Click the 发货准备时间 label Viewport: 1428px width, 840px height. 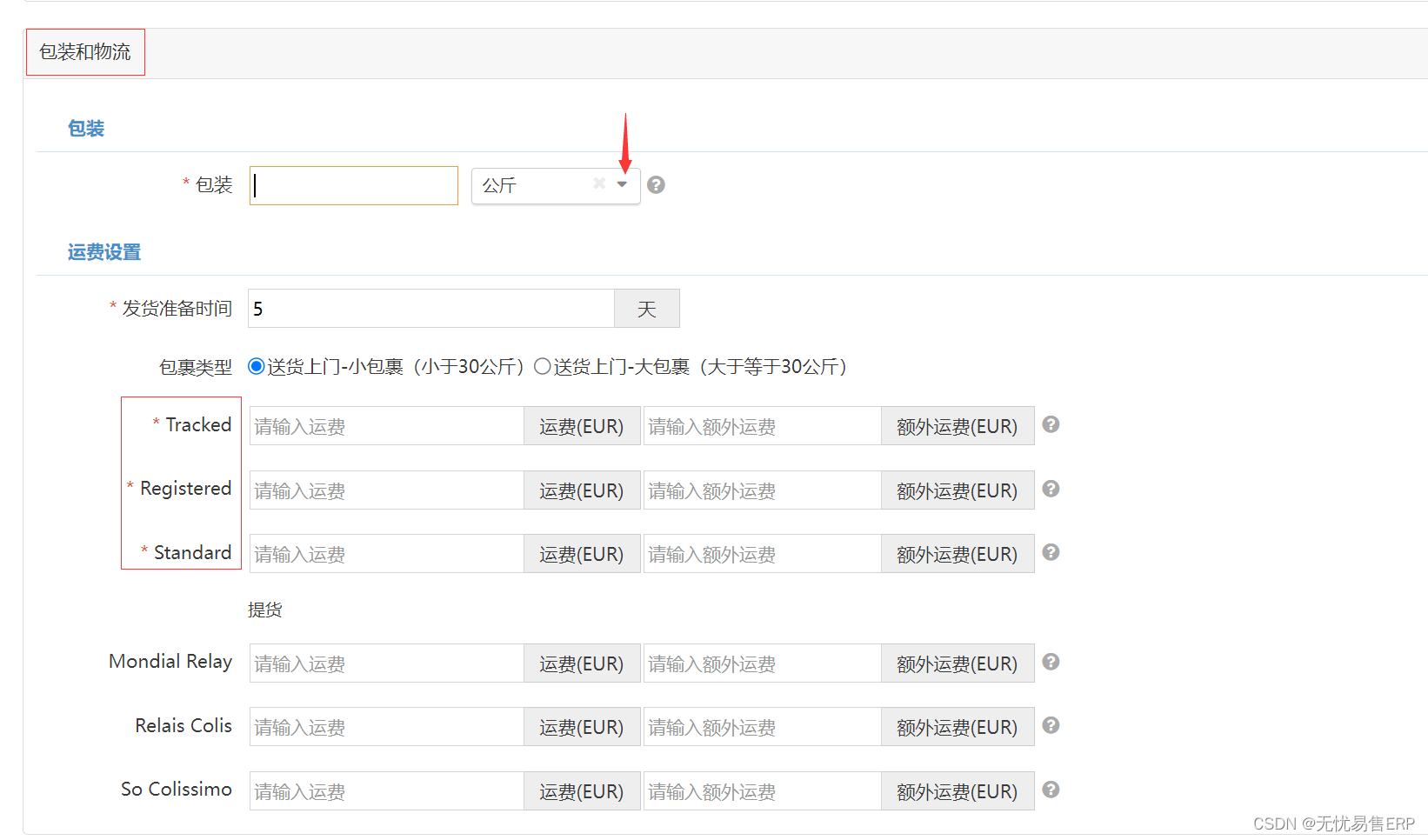(177, 309)
